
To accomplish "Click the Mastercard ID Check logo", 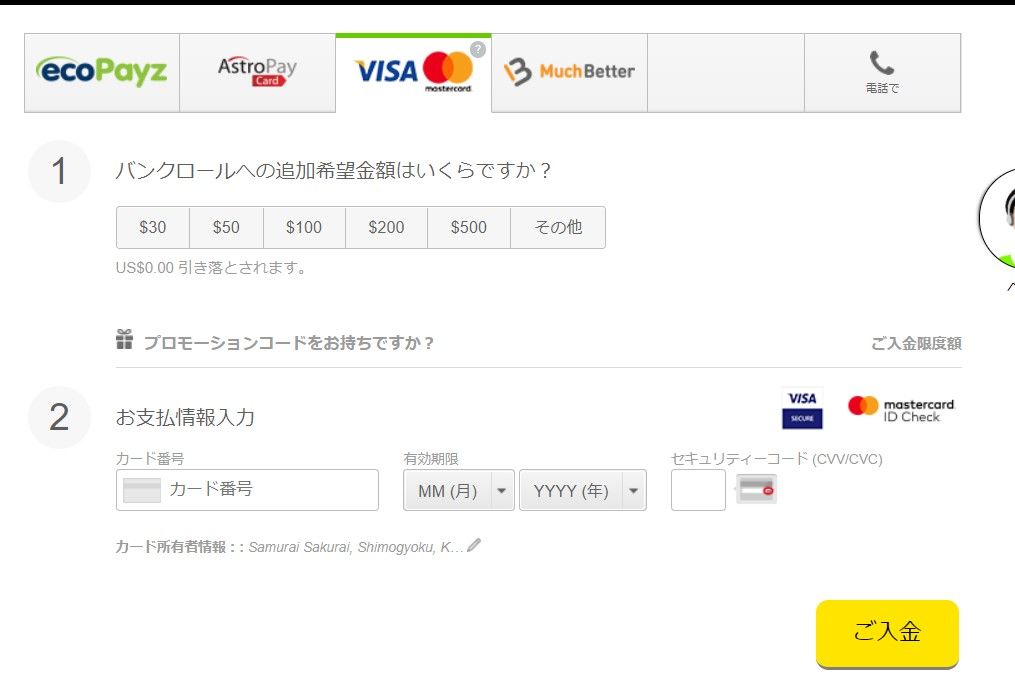I will (901, 410).
